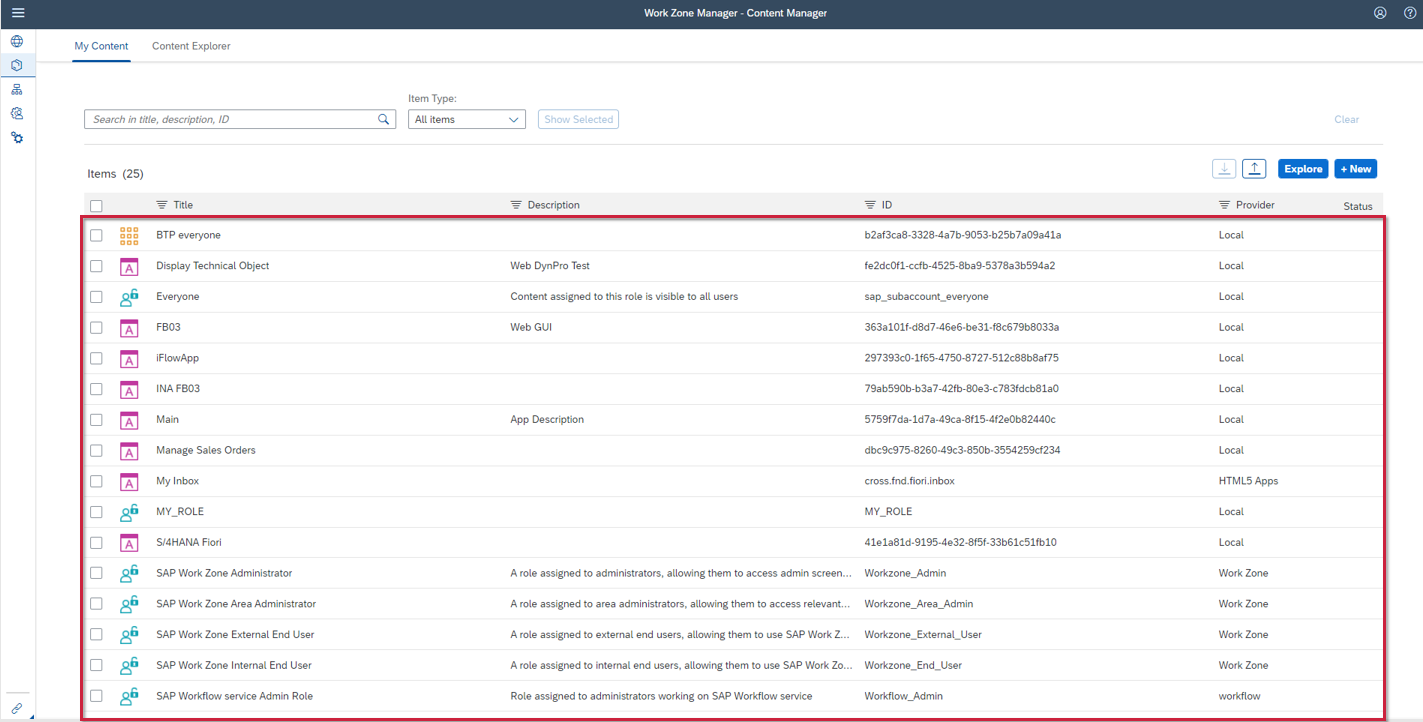Viewport: 1423px width, 722px height.
Task: Click the upload arrow icon button
Action: (x=1254, y=169)
